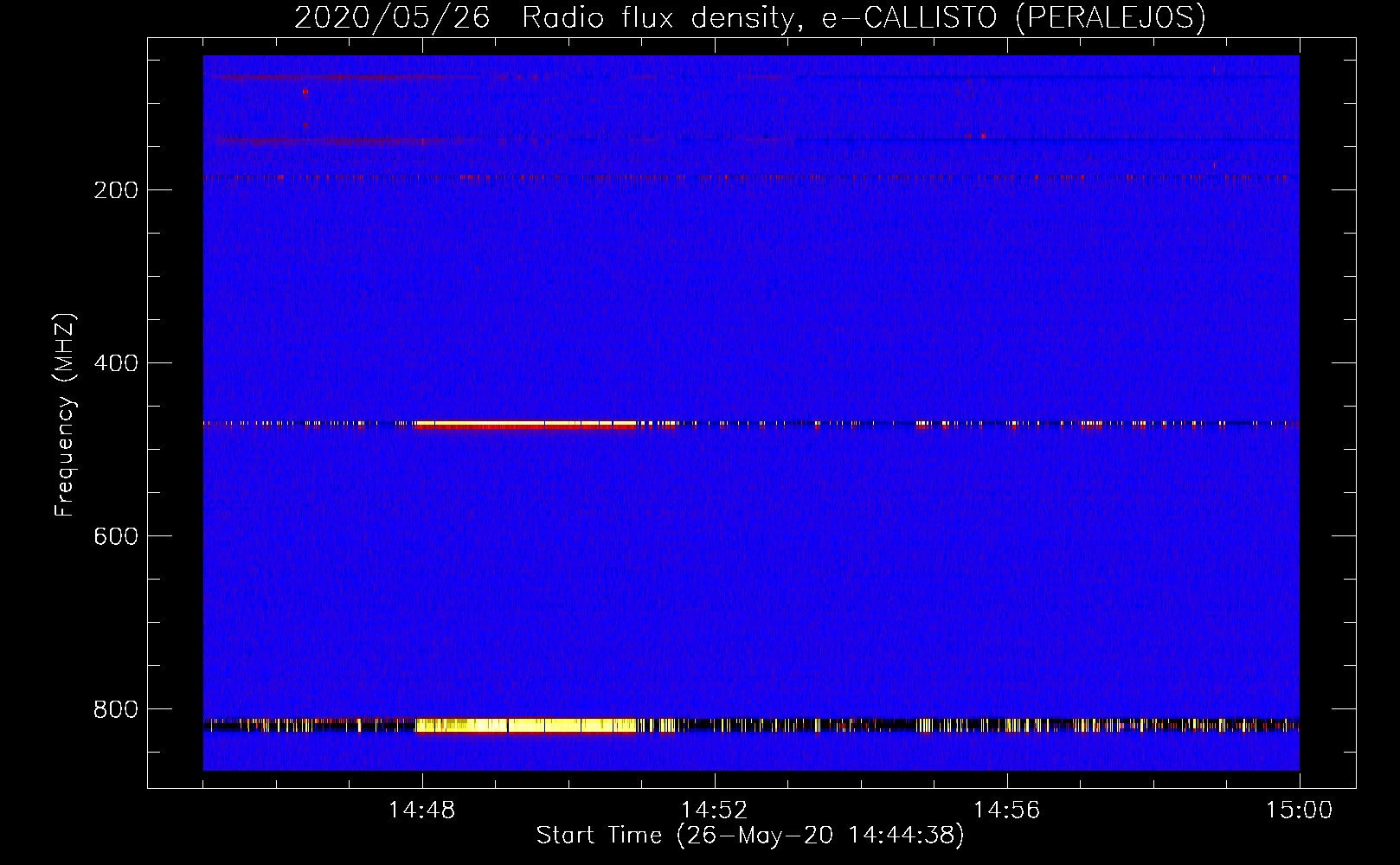Click the 600 frequency tick label
This screenshot has width=1400, height=865.
point(116,536)
